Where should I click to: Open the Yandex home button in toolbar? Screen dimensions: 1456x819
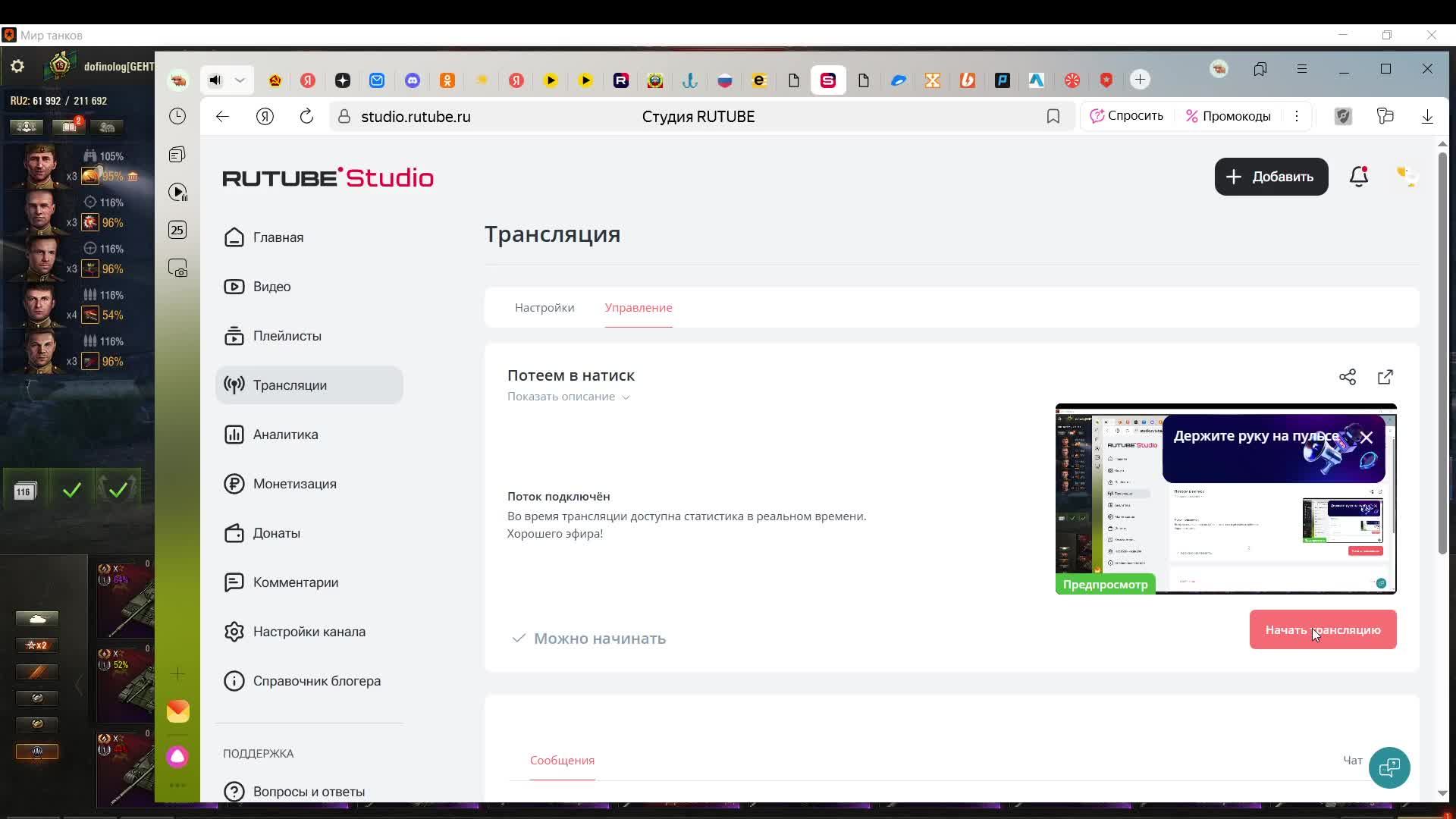point(265,116)
